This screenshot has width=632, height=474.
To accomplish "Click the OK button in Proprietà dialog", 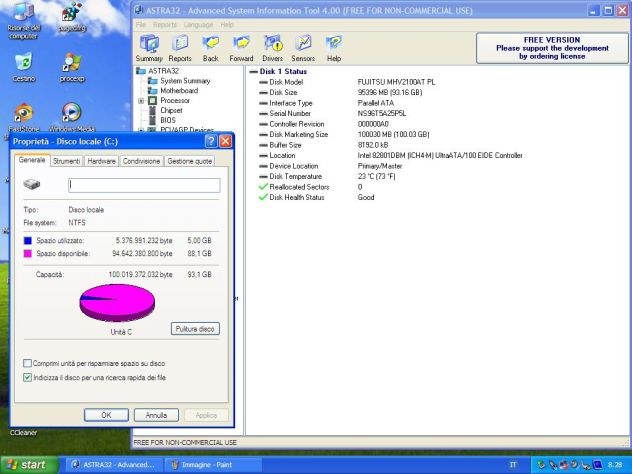I will tap(106, 415).
